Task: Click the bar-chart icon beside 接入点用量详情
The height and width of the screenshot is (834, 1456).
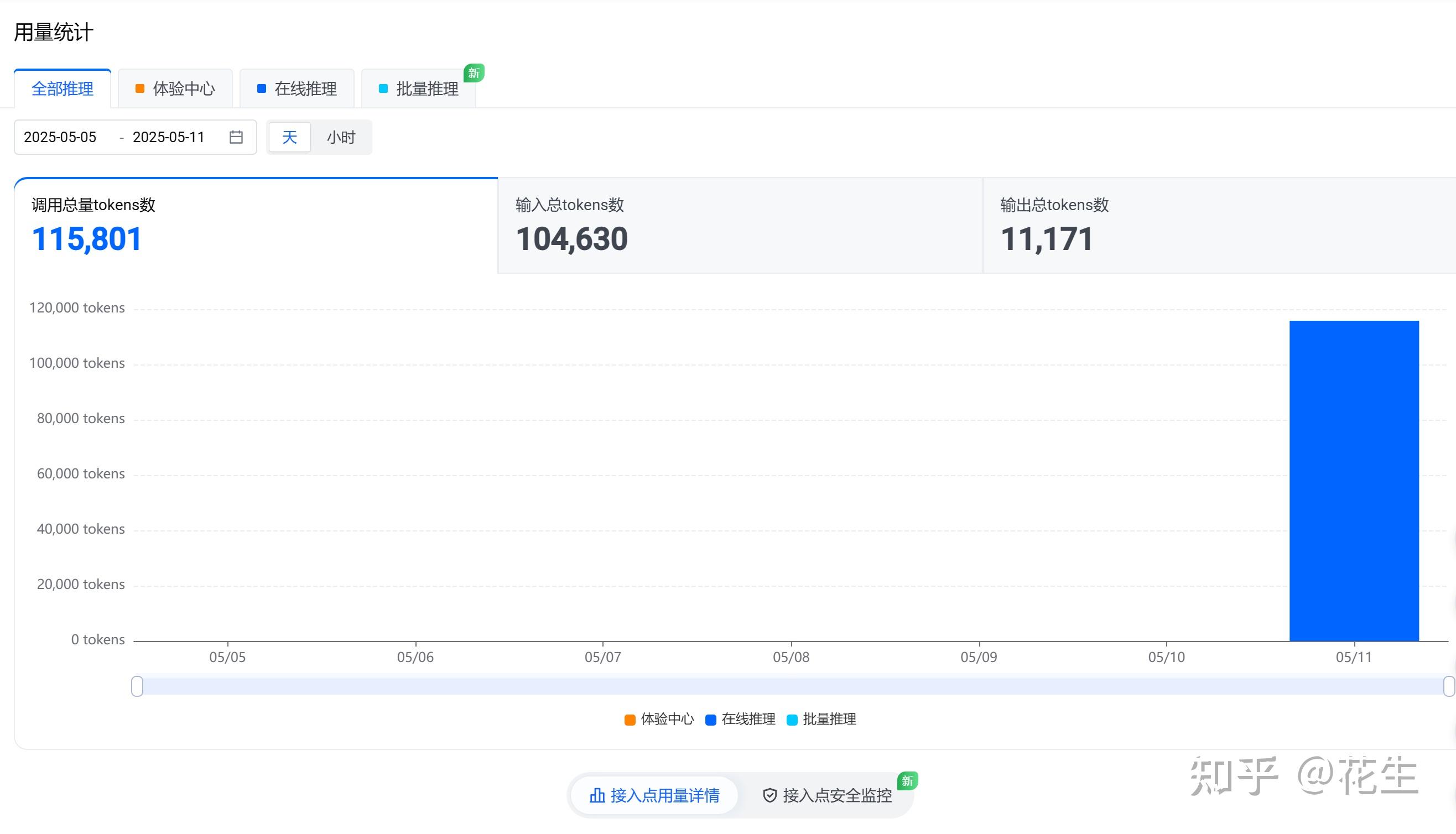Action: 596,796
